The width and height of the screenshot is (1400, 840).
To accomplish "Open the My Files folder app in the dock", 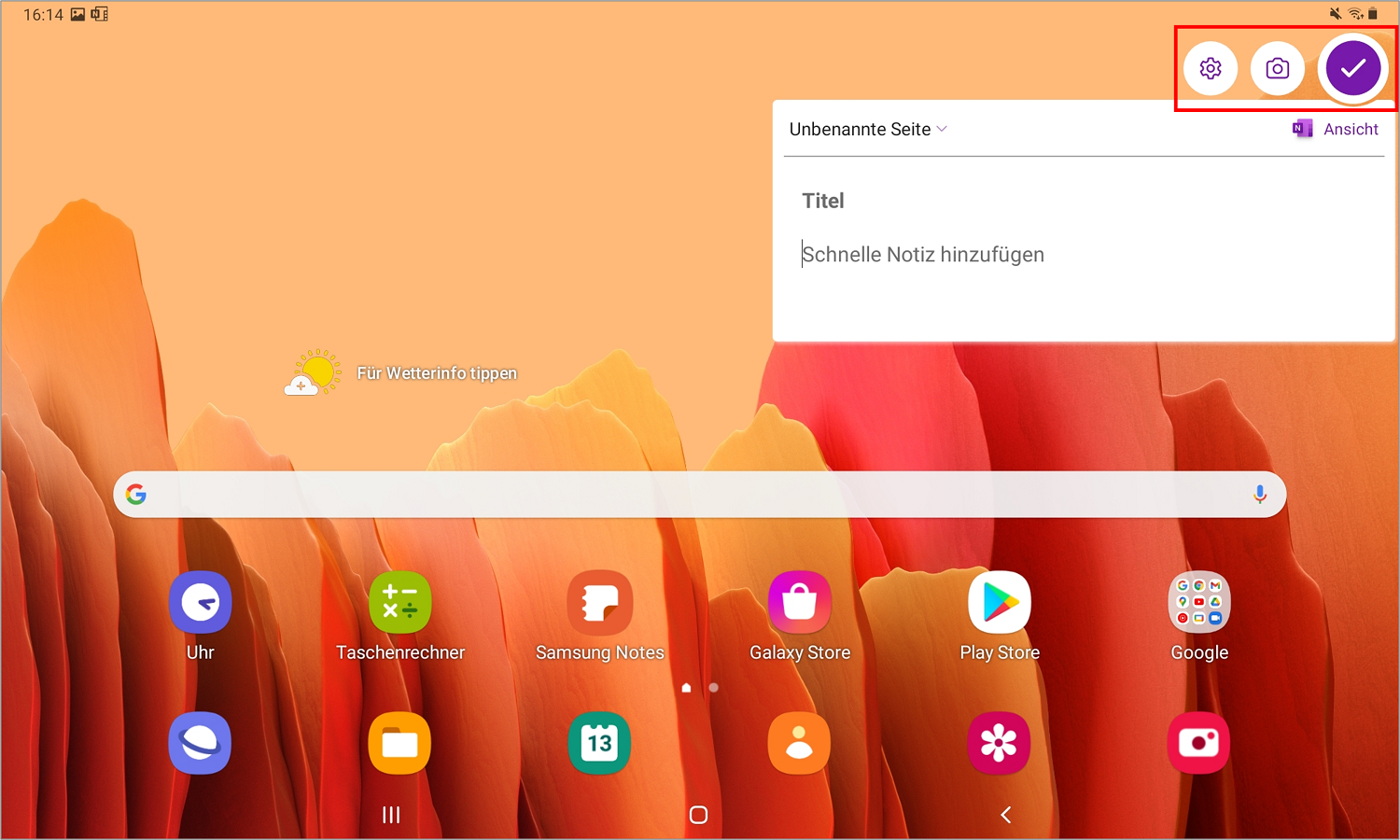I will pos(399,743).
